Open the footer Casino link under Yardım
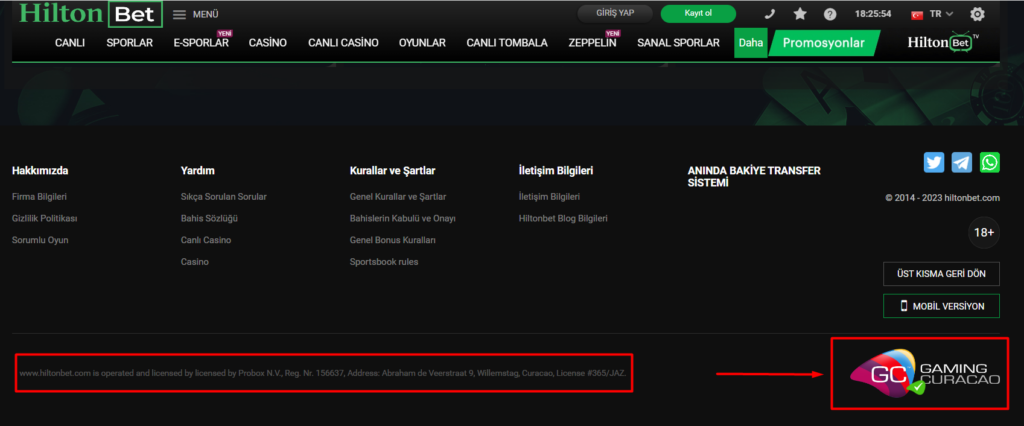1024x426 pixels. [195, 261]
